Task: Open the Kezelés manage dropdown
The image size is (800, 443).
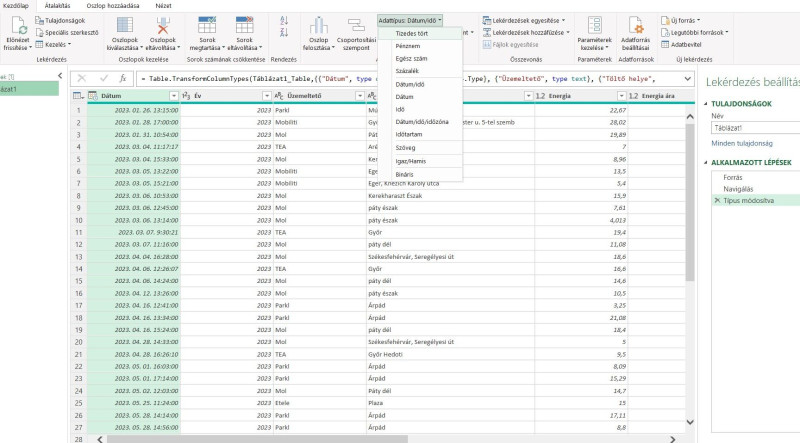Action: coord(53,44)
